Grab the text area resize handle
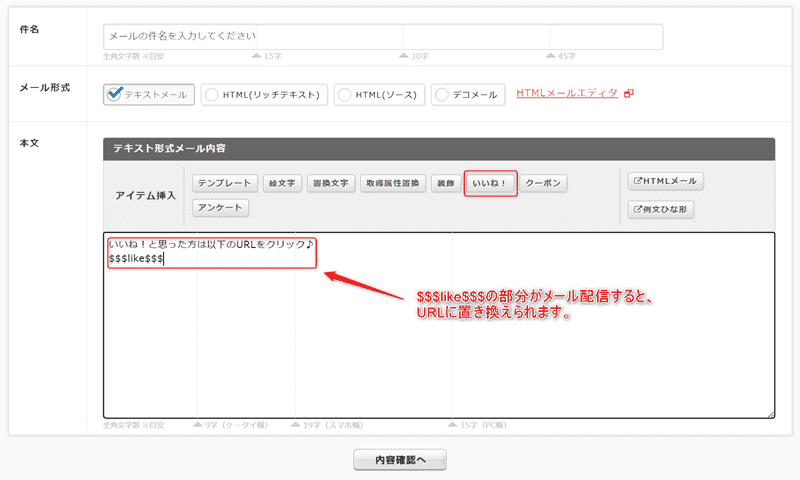 pos(770,413)
